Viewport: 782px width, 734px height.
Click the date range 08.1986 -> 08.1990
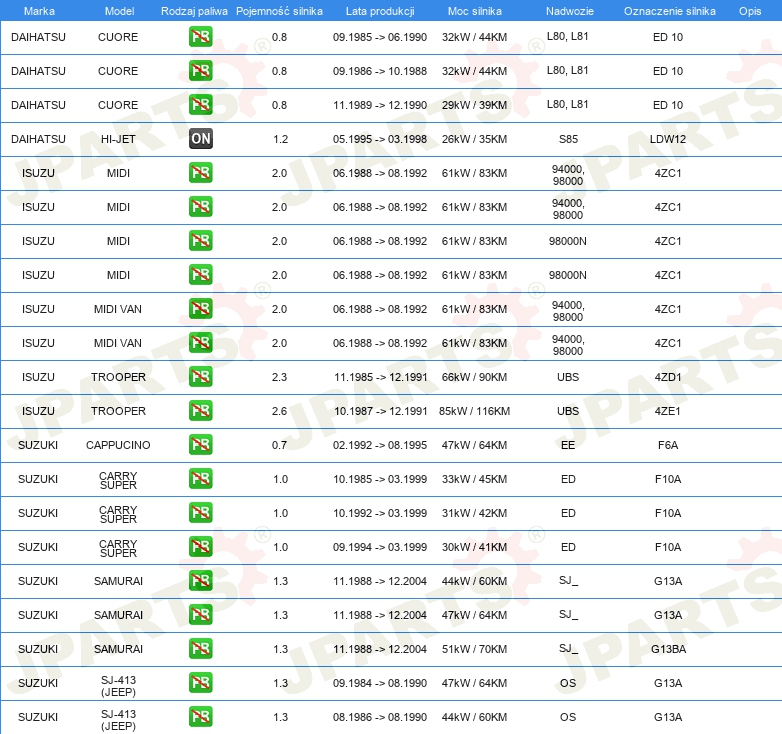[x=380, y=717]
